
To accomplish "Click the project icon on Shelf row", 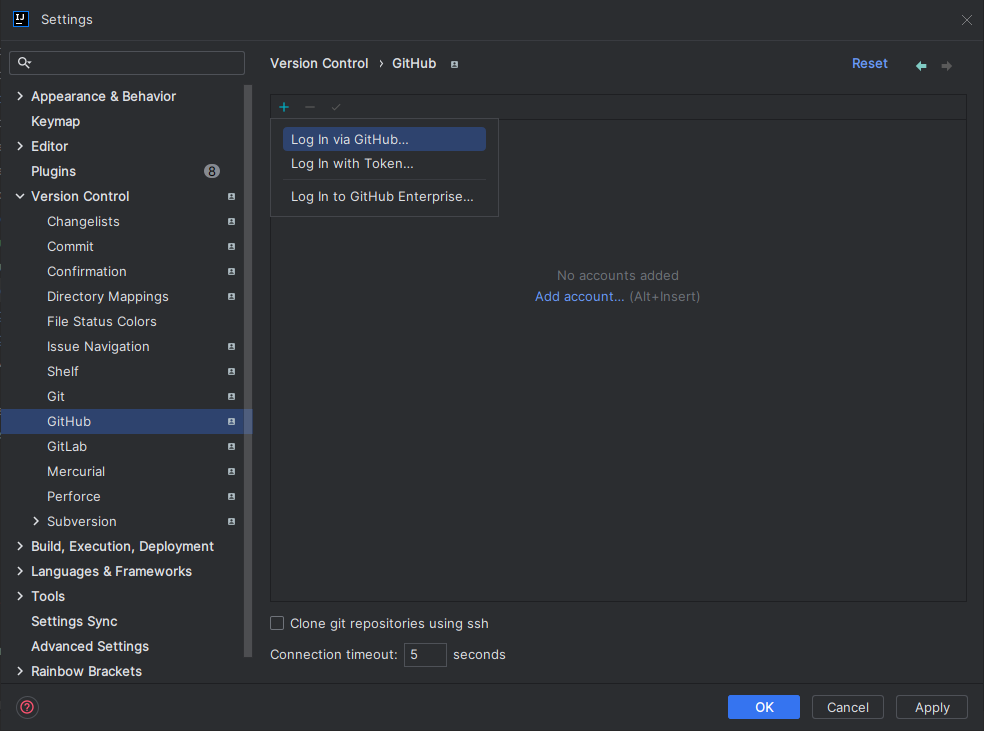I will (232, 371).
